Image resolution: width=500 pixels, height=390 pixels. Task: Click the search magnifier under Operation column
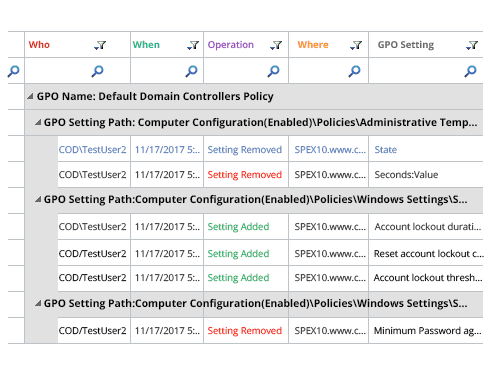point(273,71)
